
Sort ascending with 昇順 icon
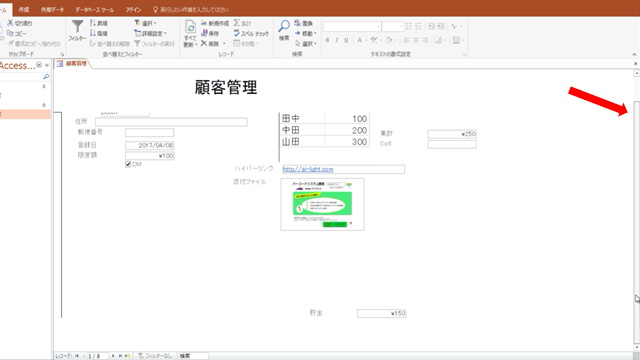(x=93, y=23)
